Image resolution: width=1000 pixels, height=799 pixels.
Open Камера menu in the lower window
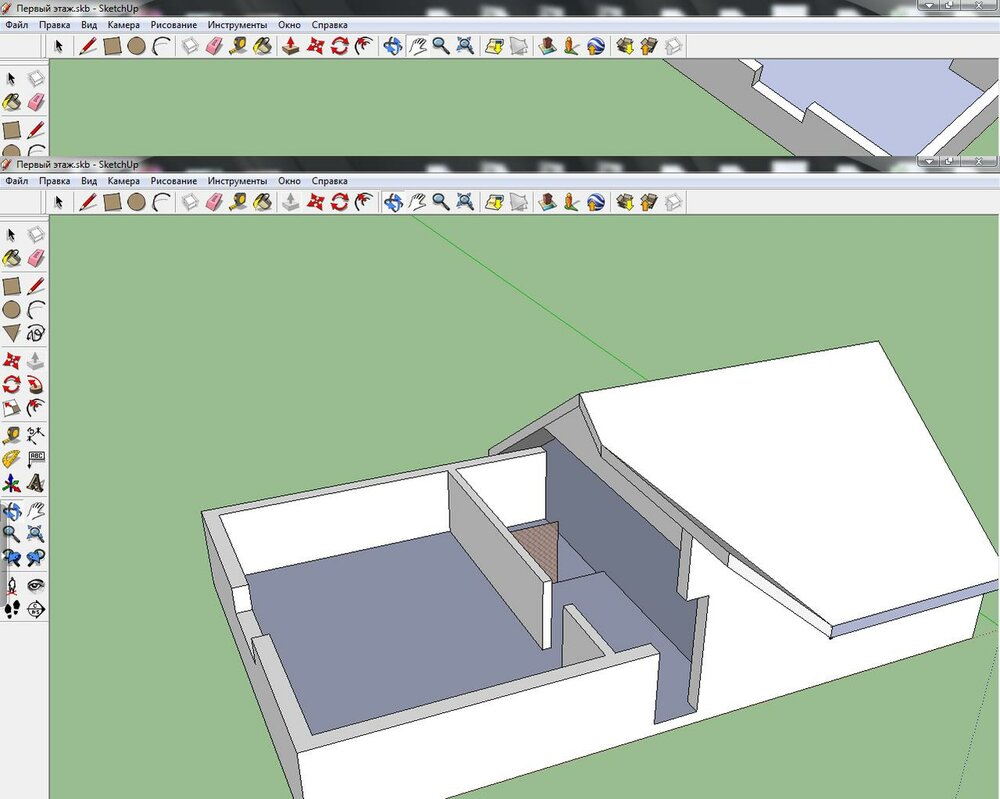[123, 181]
